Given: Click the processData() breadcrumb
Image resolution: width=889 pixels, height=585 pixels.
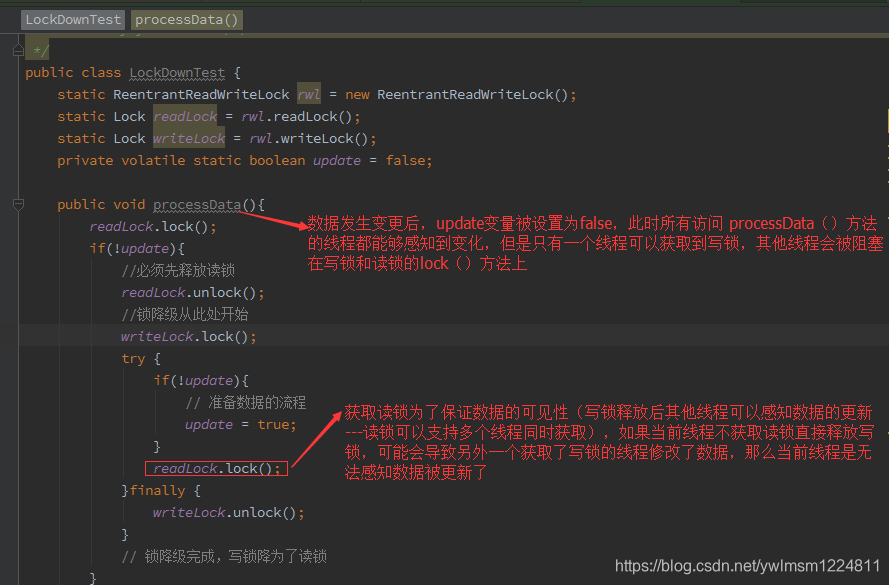Looking at the screenshot, I should [x=187, y=20].
